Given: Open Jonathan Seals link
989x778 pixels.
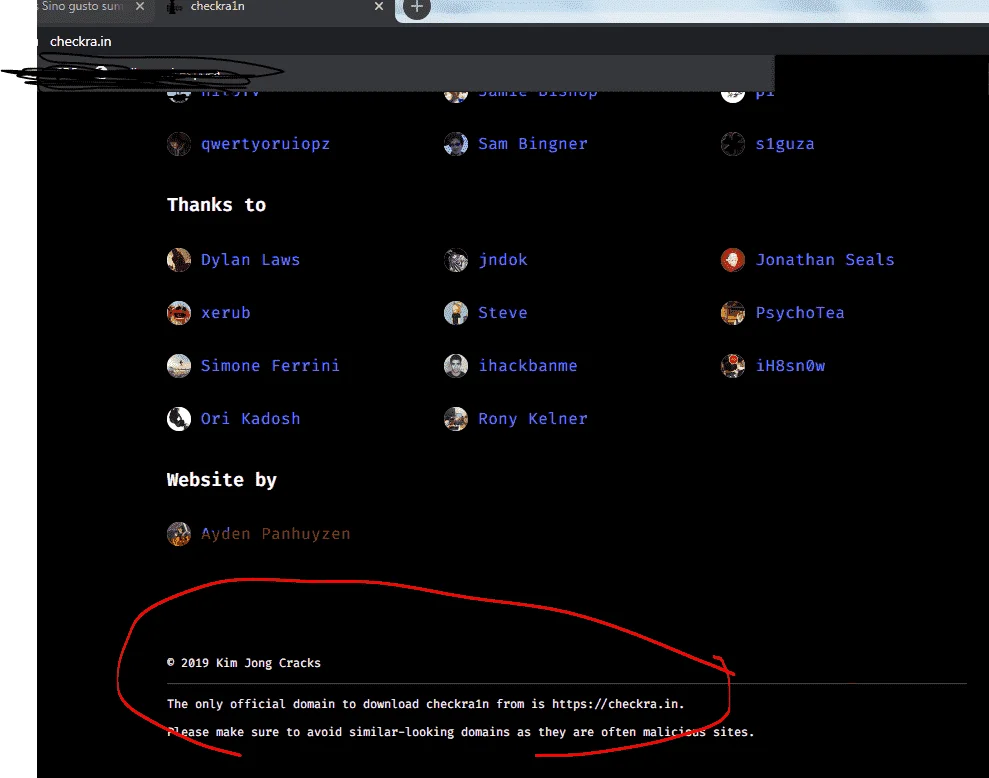Looking at the screenshot, I should tap(825, 260).
